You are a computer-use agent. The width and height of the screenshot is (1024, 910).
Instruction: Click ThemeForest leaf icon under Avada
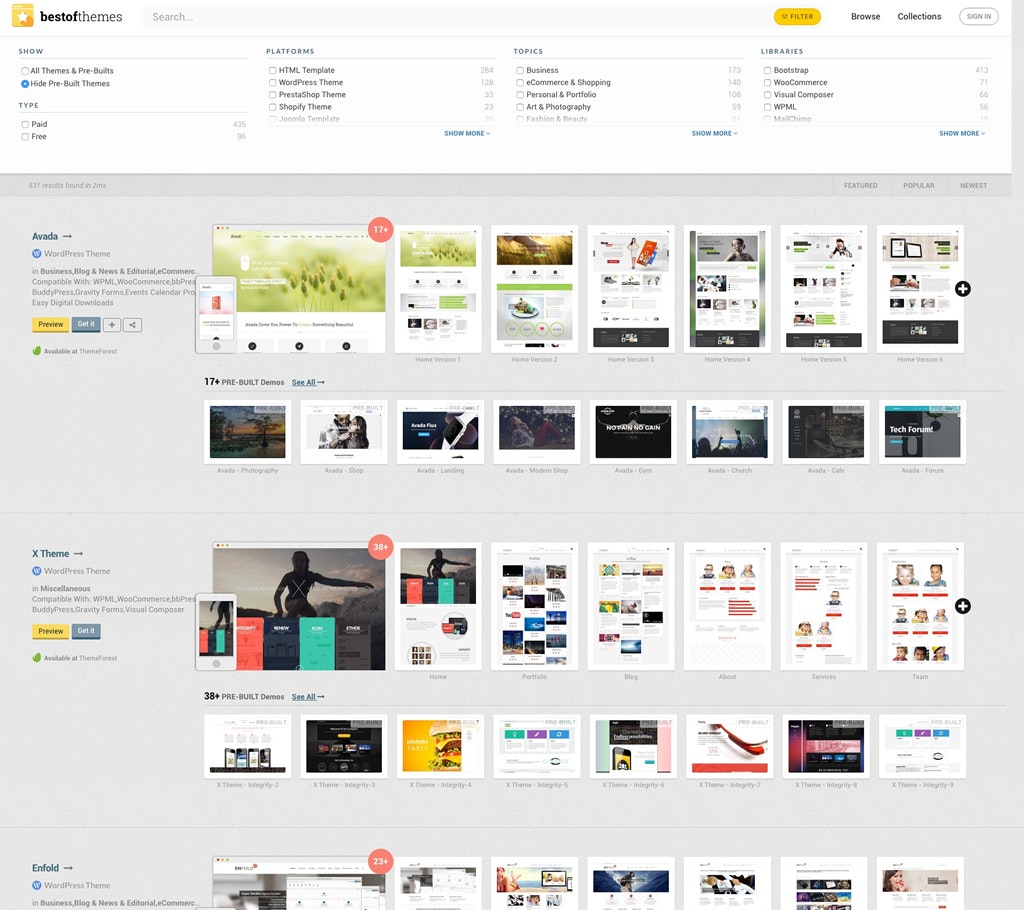coord(37,351)
